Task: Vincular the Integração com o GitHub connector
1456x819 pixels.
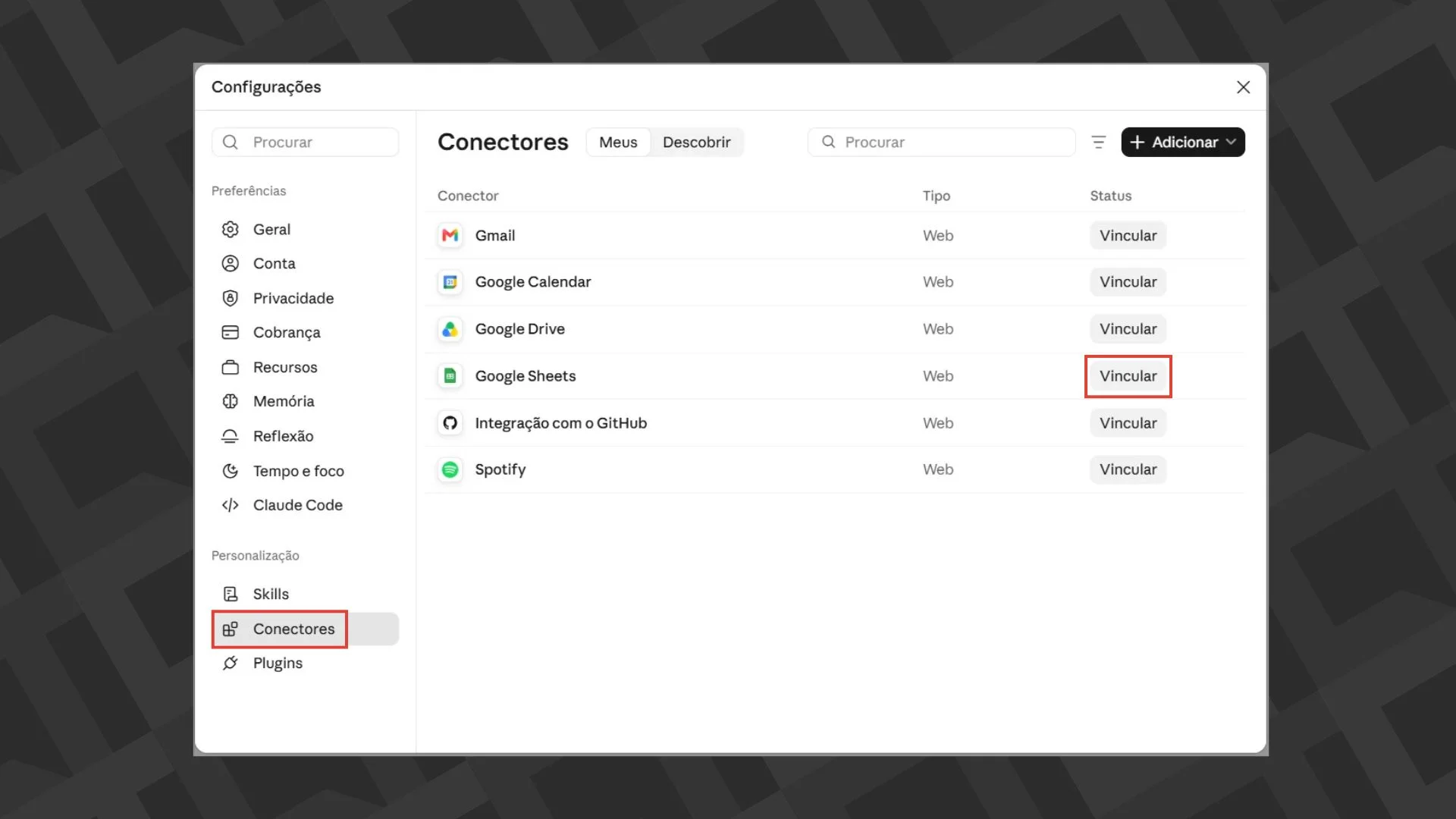Action: pos(1128,423)
